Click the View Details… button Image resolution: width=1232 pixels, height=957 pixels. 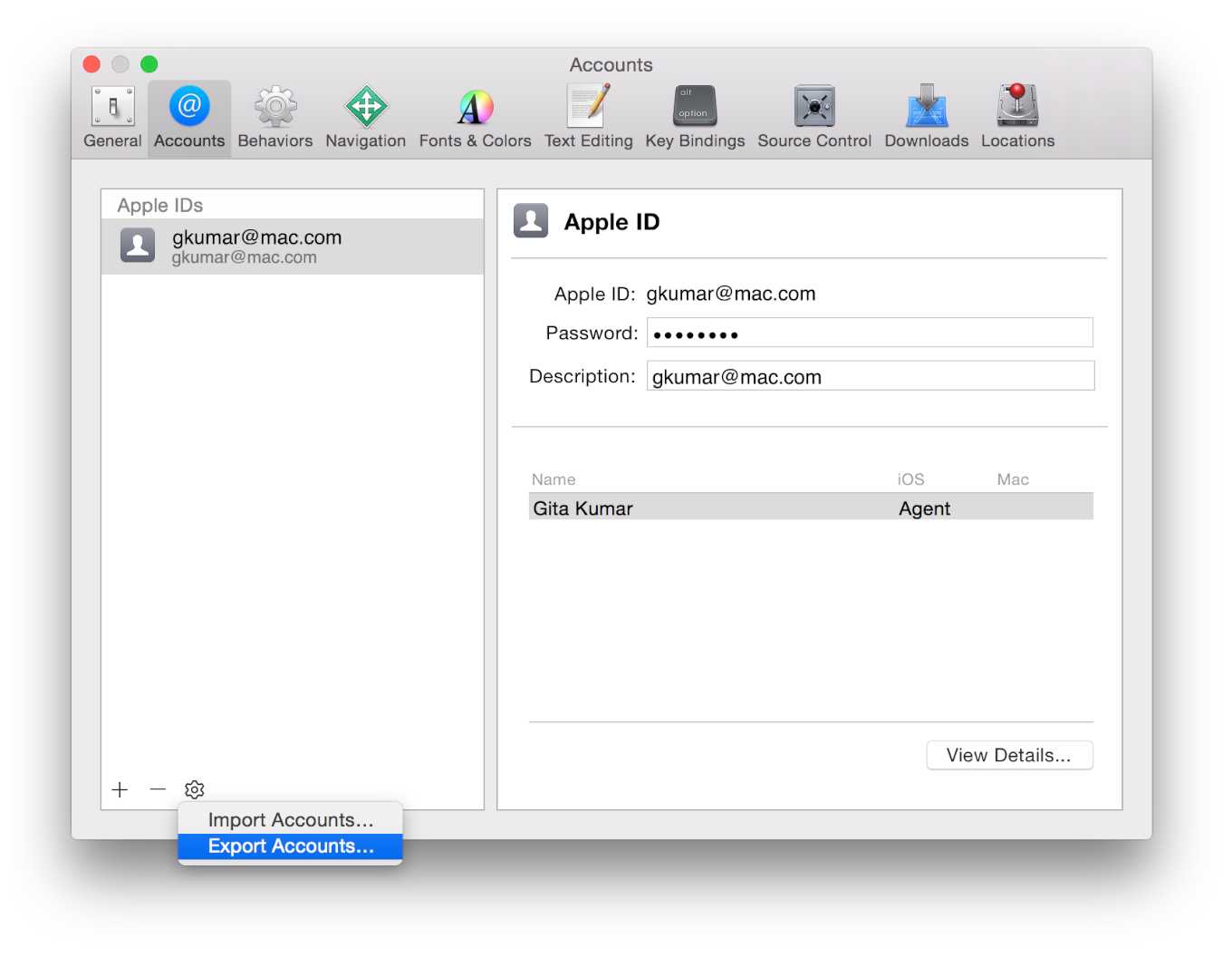click(1009, 755)
